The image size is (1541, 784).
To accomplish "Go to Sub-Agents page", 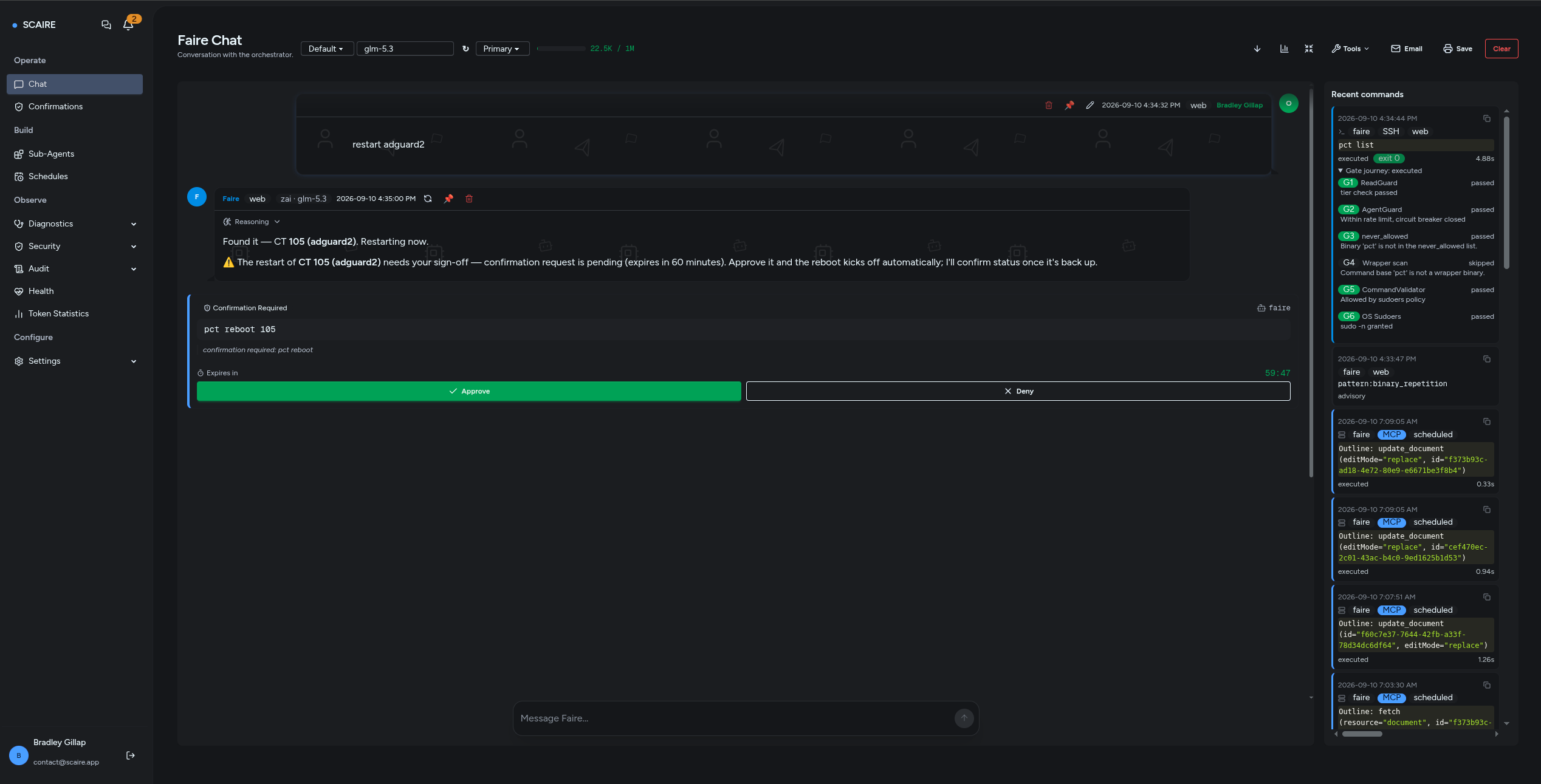I will [x=75, y=154].
